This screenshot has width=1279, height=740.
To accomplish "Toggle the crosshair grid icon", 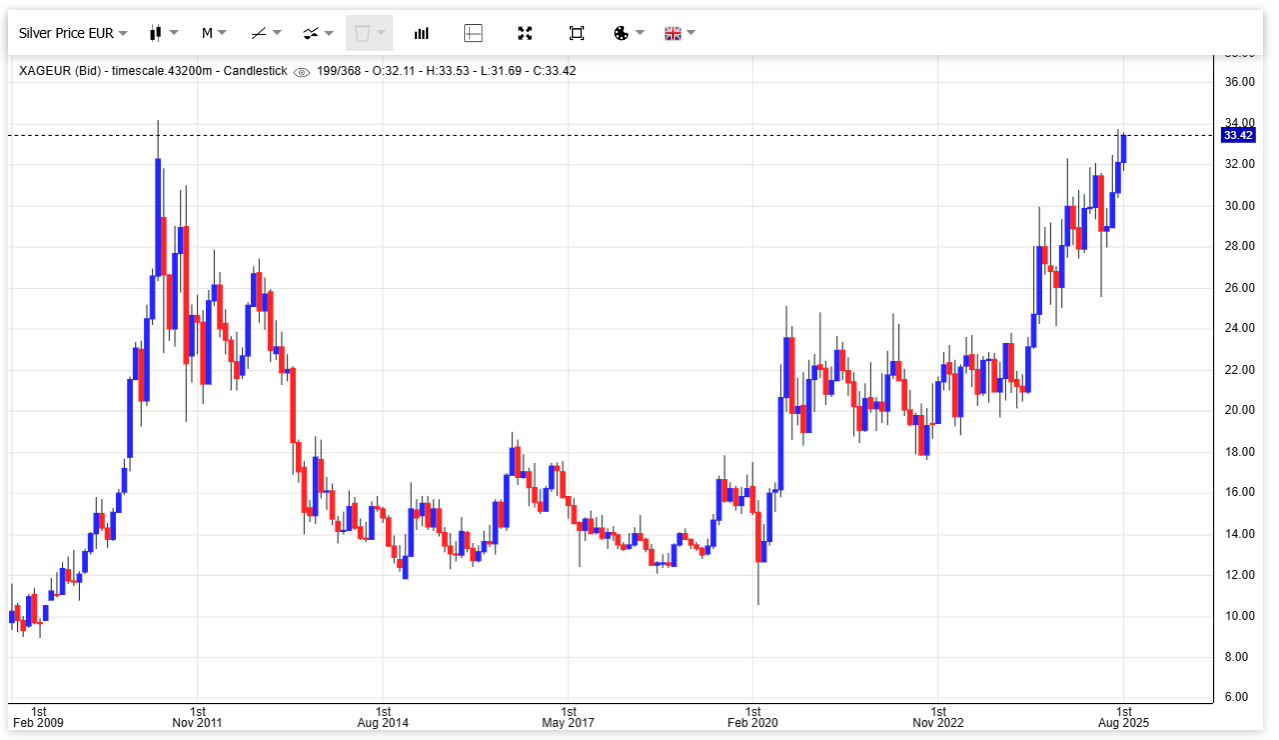I will click(x=473, y=33).
